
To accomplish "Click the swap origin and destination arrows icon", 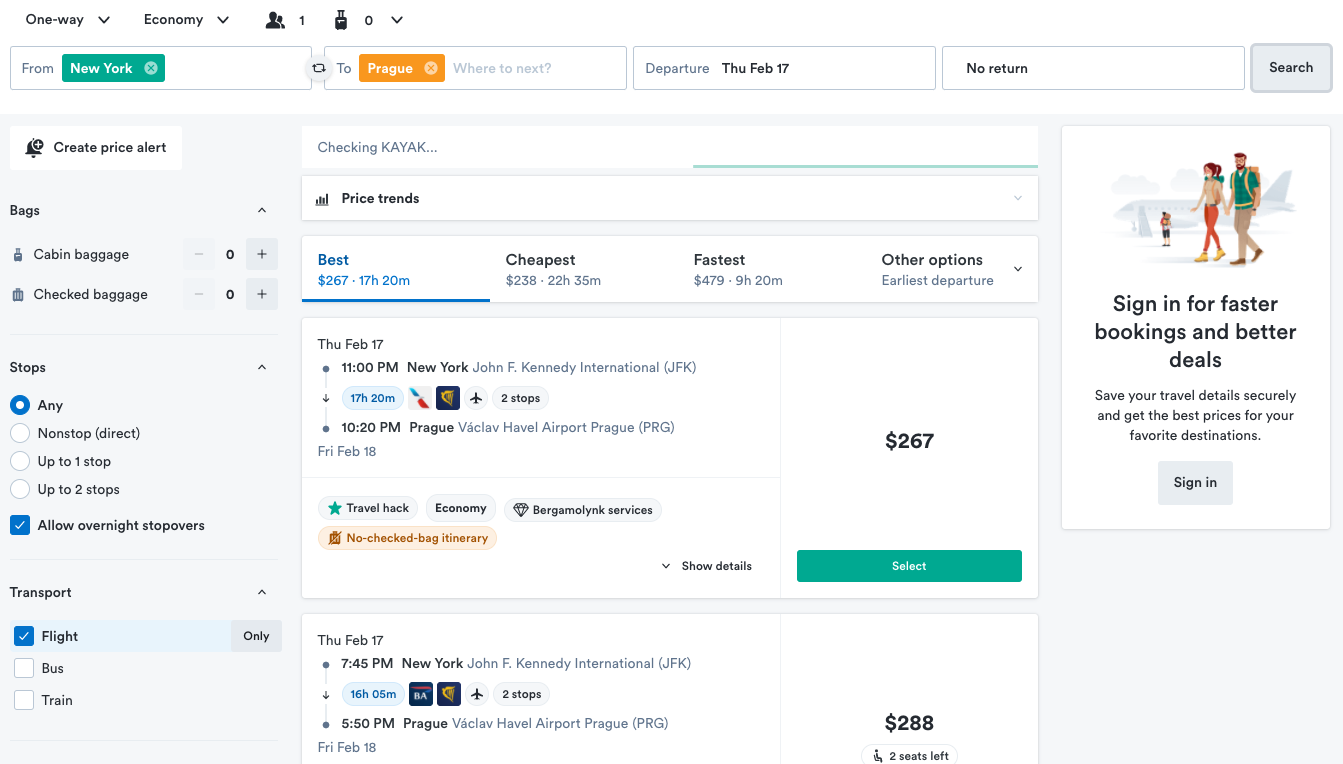I will (317, 67).
